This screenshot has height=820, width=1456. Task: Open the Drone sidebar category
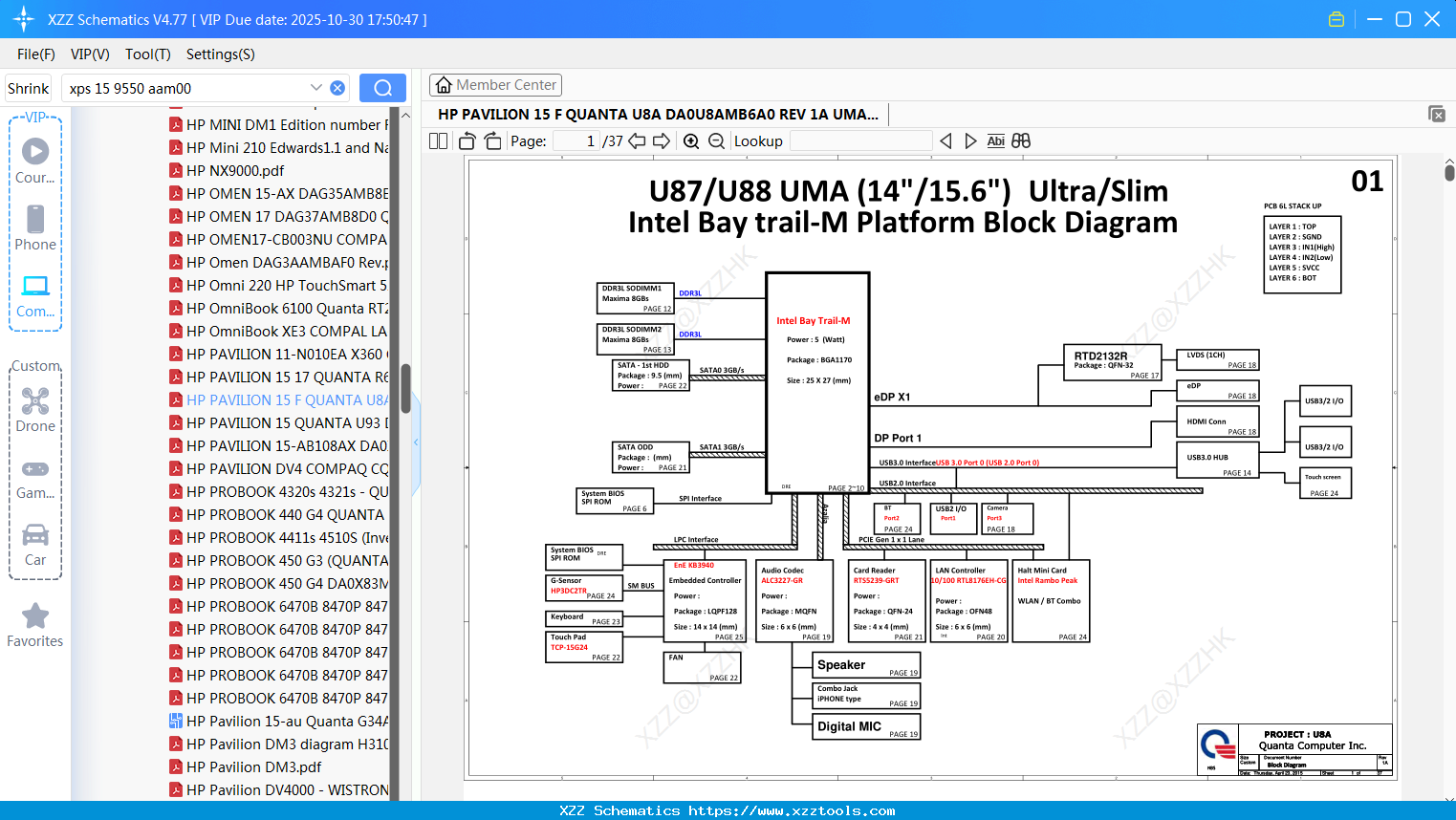(35, 409)
